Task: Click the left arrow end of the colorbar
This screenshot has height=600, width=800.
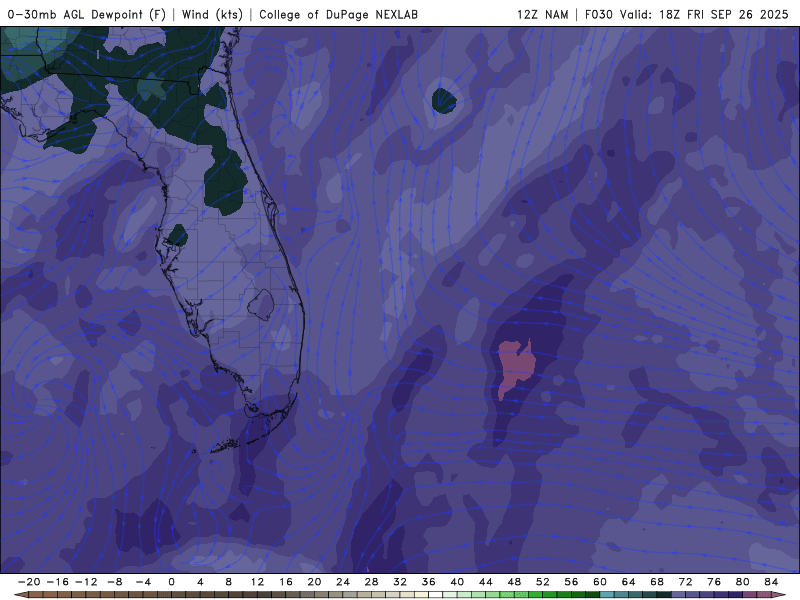Action: 20,595
